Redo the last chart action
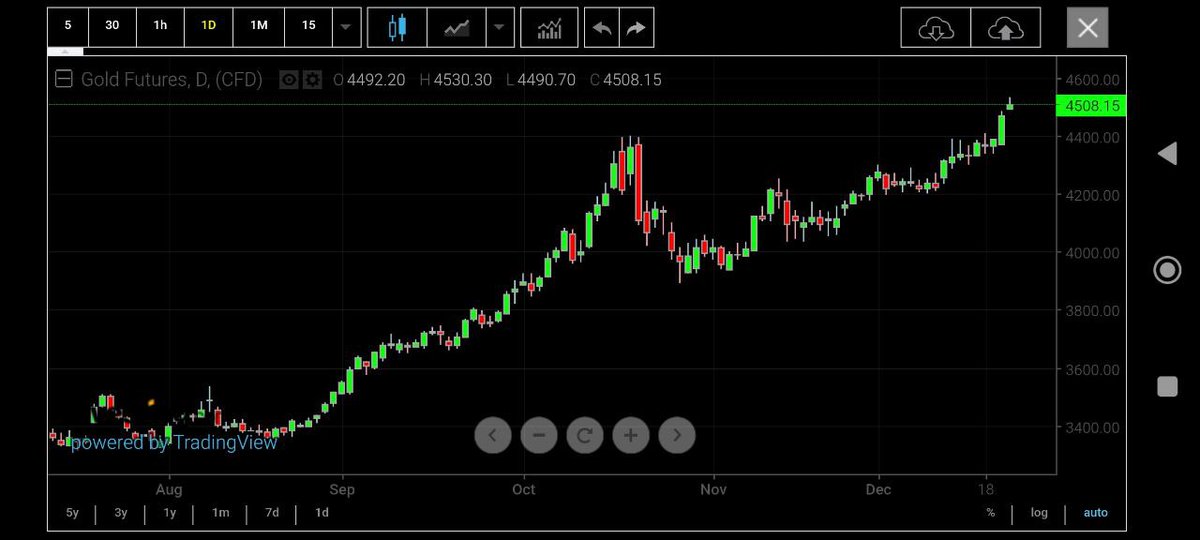Screen dimensions: 1200x540 tap(635, 28)
